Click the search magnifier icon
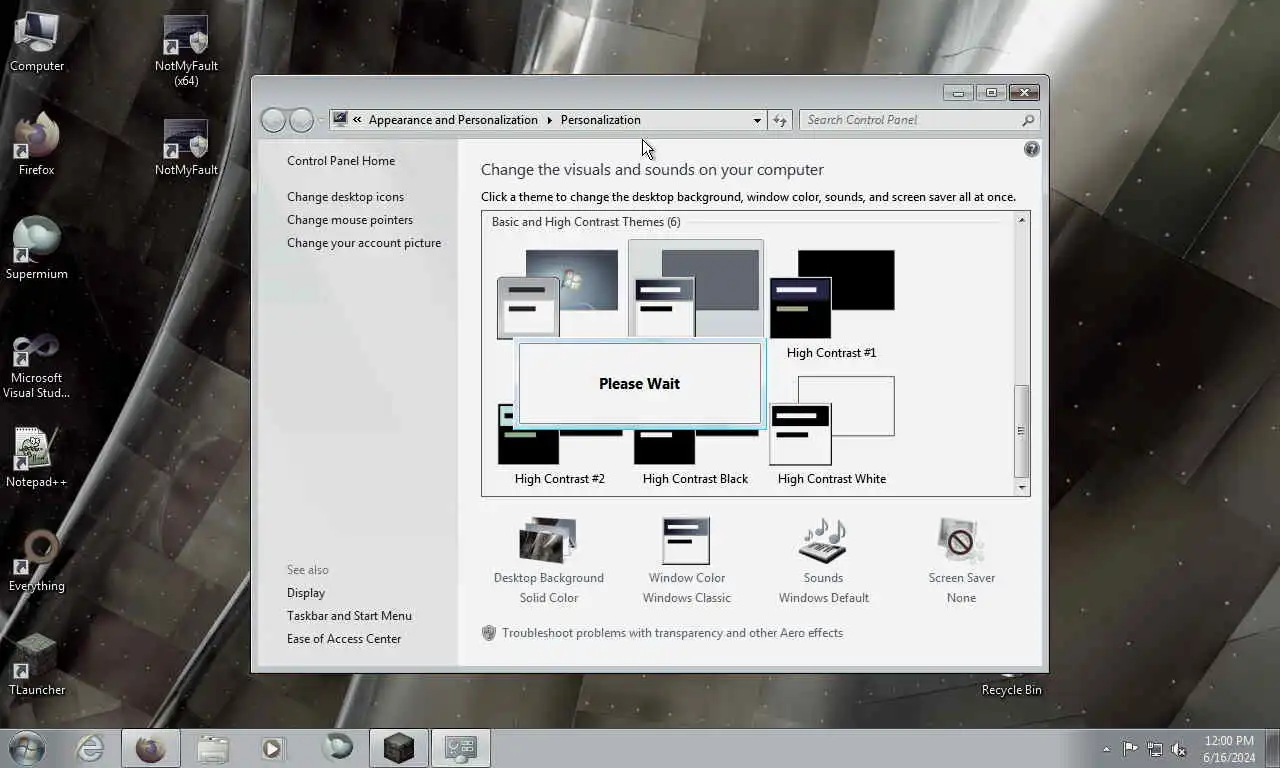 coord(1028,120)
